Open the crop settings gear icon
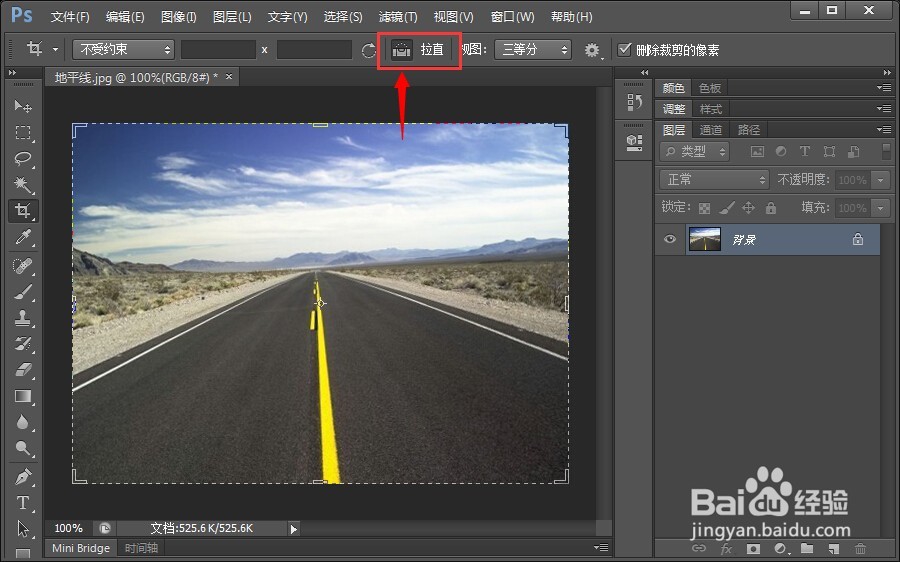 coord(592,51)
